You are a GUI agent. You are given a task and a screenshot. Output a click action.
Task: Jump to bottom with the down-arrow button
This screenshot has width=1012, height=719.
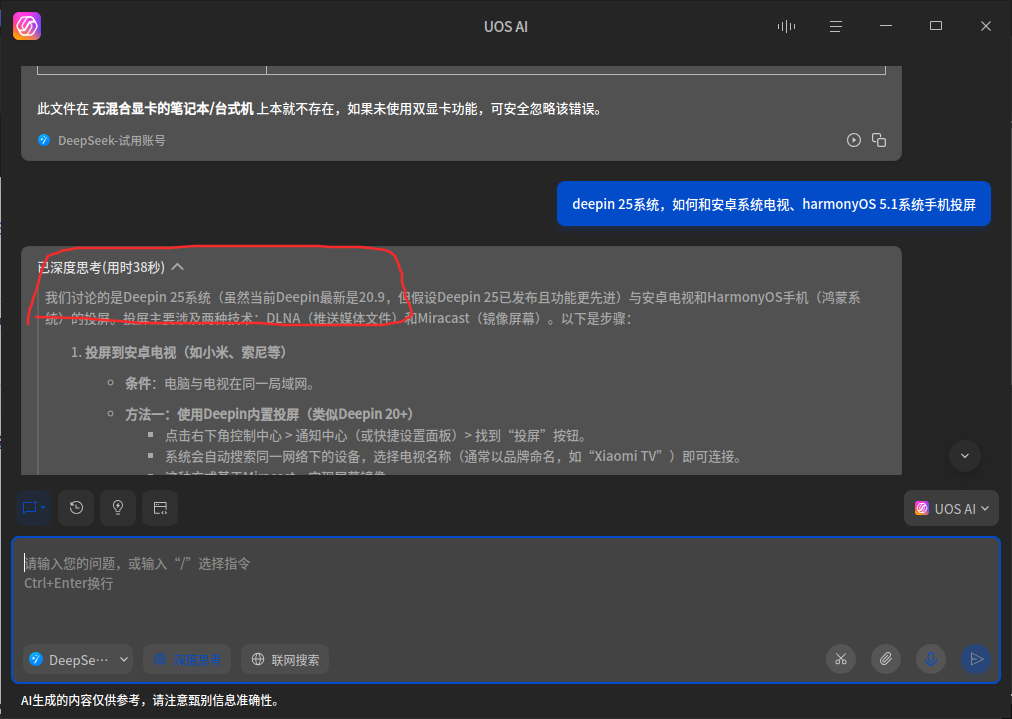point(965,456)
